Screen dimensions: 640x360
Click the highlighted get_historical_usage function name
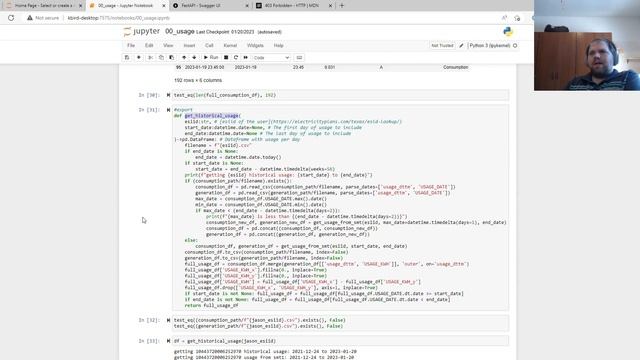pyautogui.click(x=211, y=116)
